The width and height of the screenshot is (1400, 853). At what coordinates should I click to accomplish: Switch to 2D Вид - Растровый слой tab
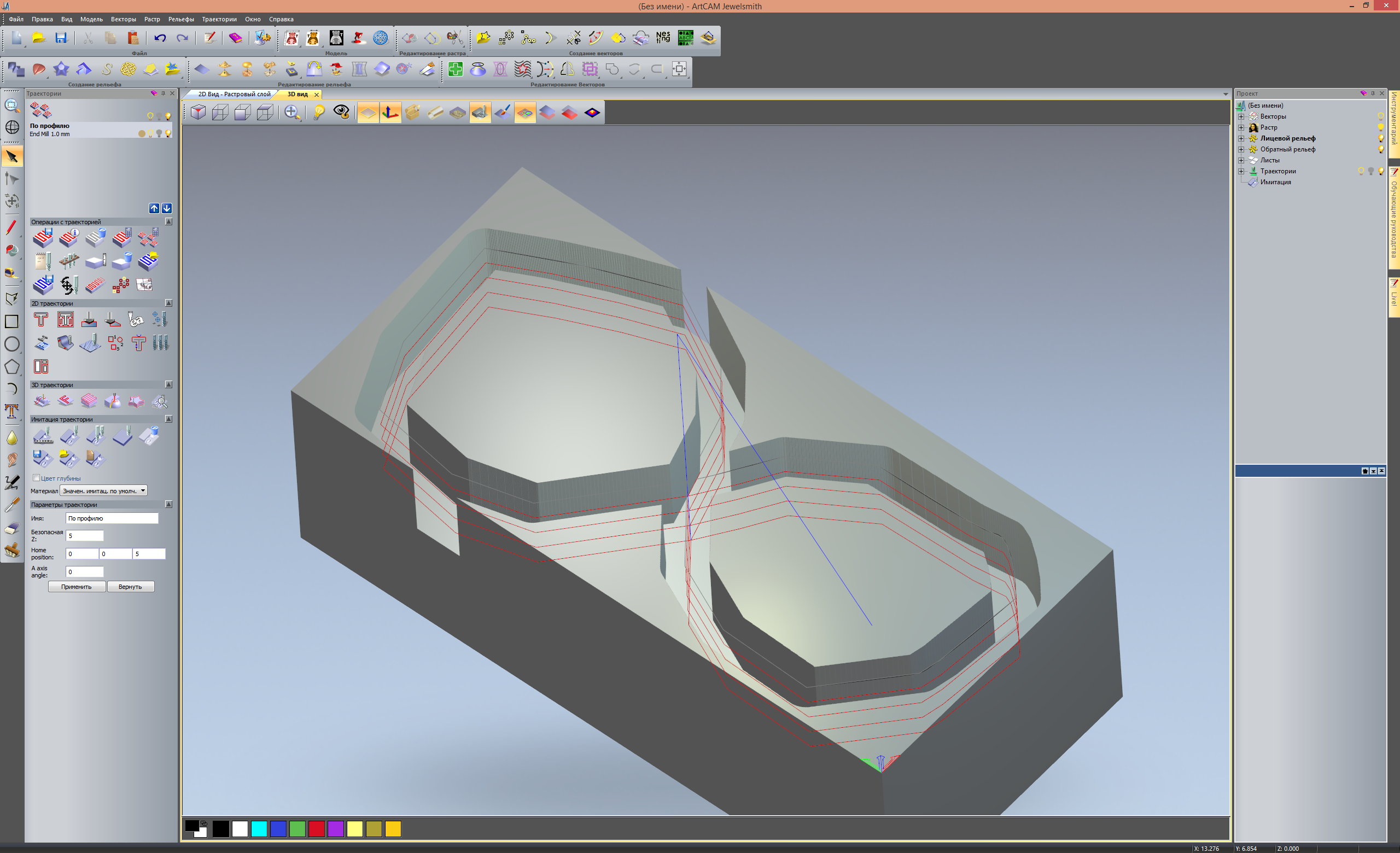coord(234,94)
